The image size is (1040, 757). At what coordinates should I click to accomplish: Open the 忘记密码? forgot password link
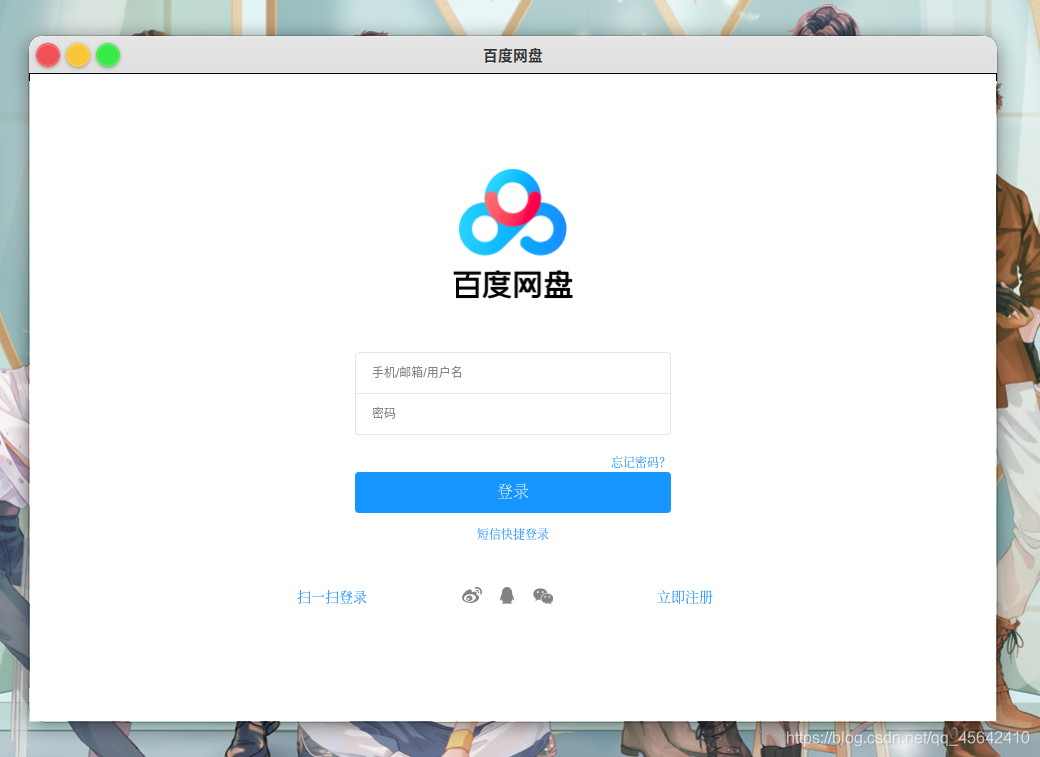pos(638,462)
